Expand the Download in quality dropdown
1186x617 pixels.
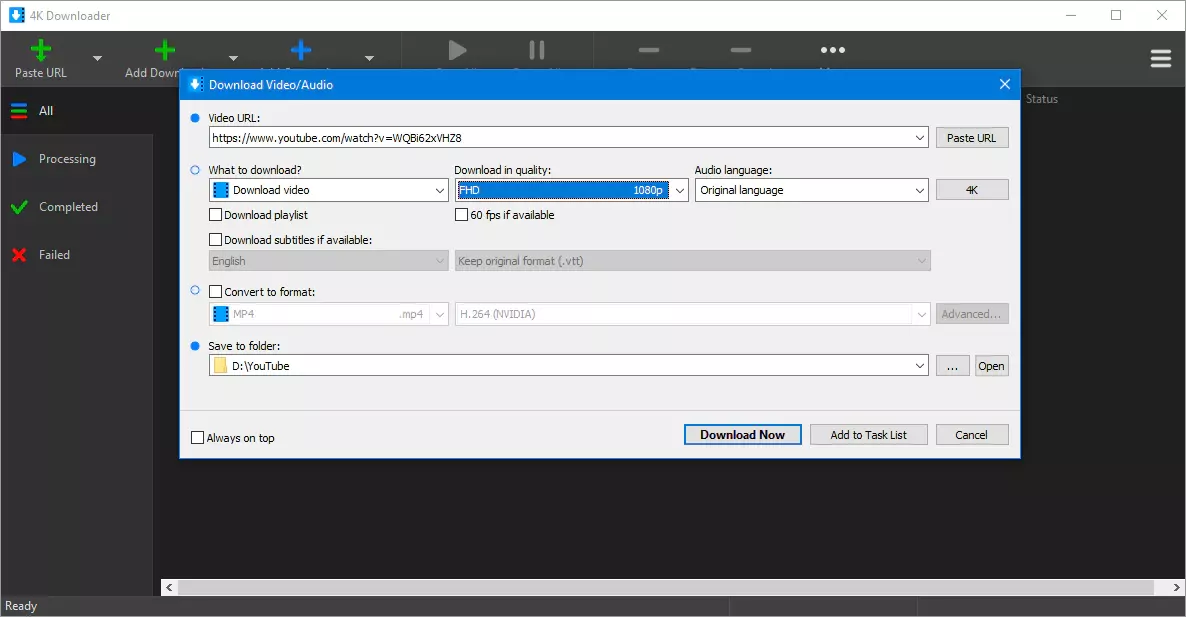(679, 190)
